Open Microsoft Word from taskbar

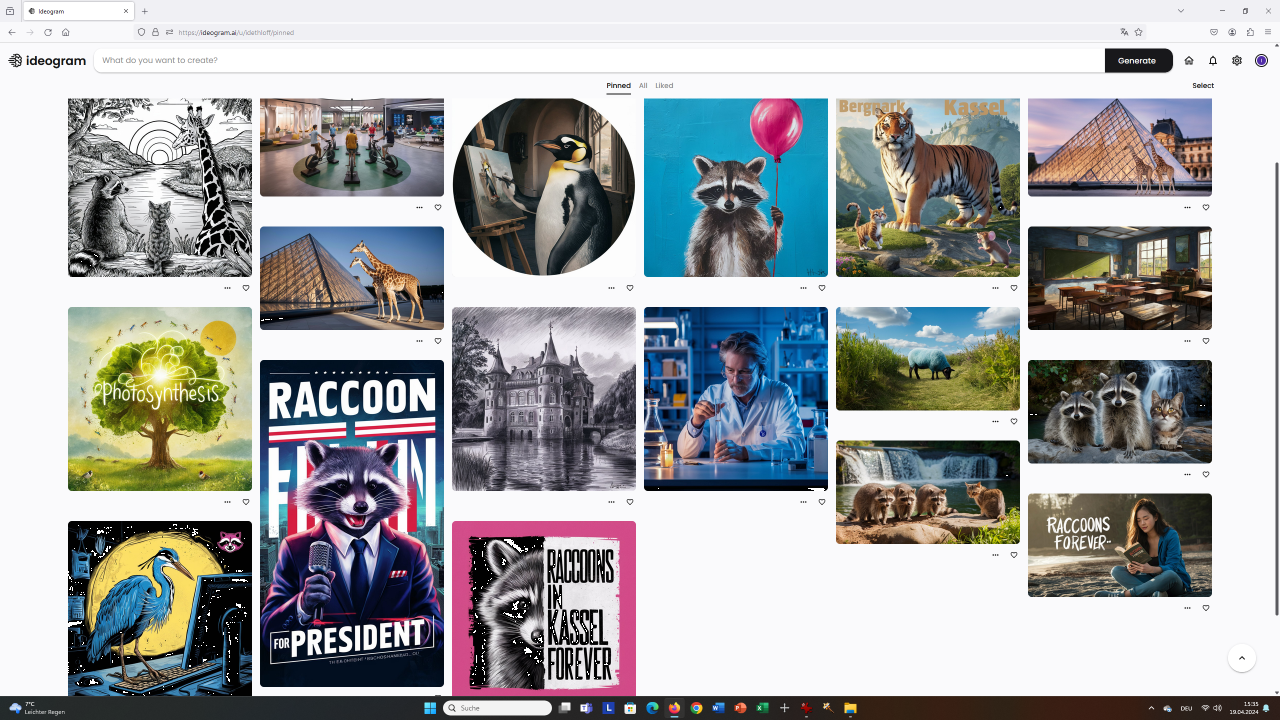(x=718, y=708)
